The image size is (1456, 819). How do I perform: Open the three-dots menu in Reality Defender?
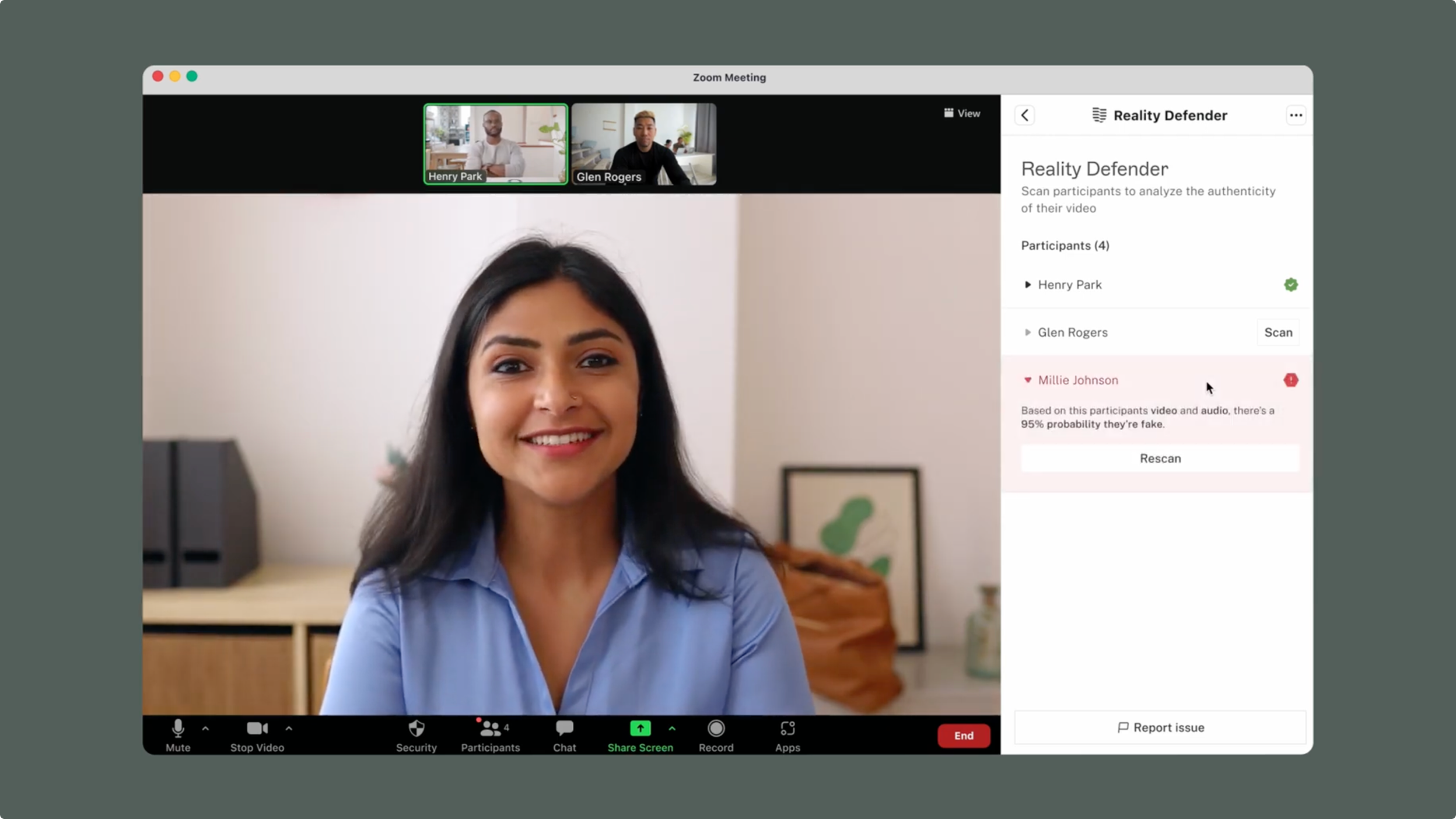click(x=1295, y=116)
